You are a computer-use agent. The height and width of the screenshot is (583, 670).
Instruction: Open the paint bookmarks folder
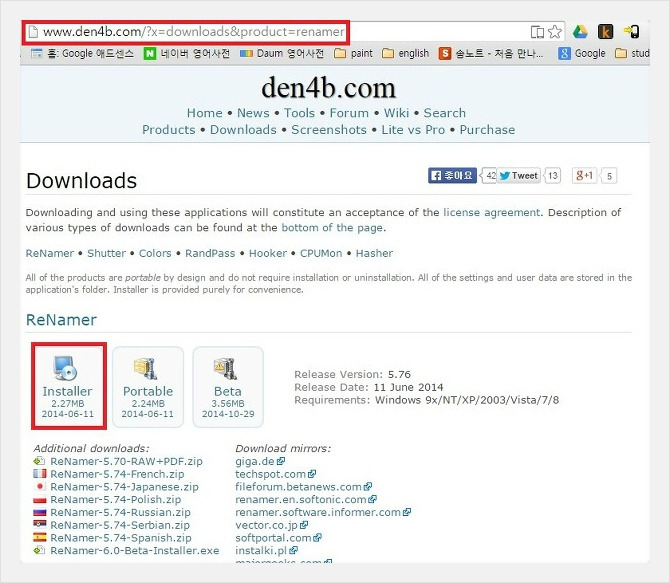[x=353, y=53]
